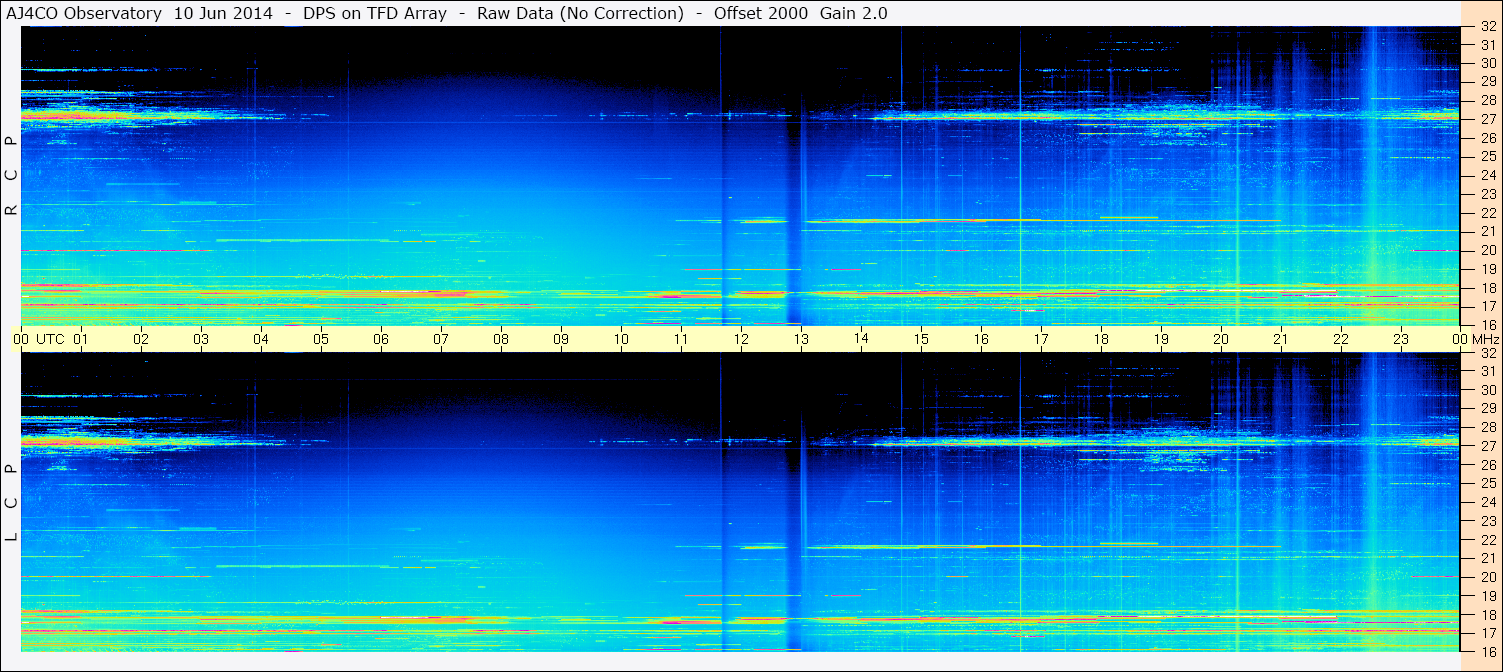Select the 21 hour tick label
Viewport: 1503px width, 672px height.
click(1281, 339)
